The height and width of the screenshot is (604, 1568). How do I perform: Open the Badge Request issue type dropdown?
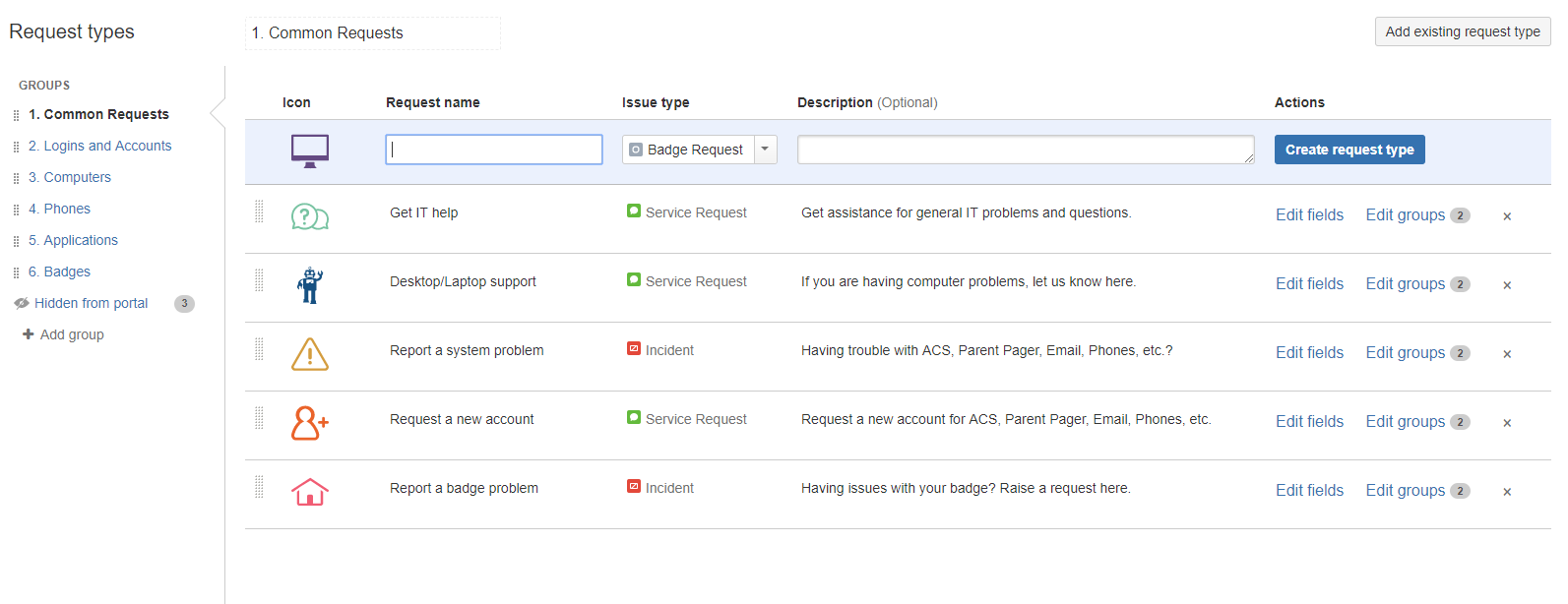coord(699,150)
